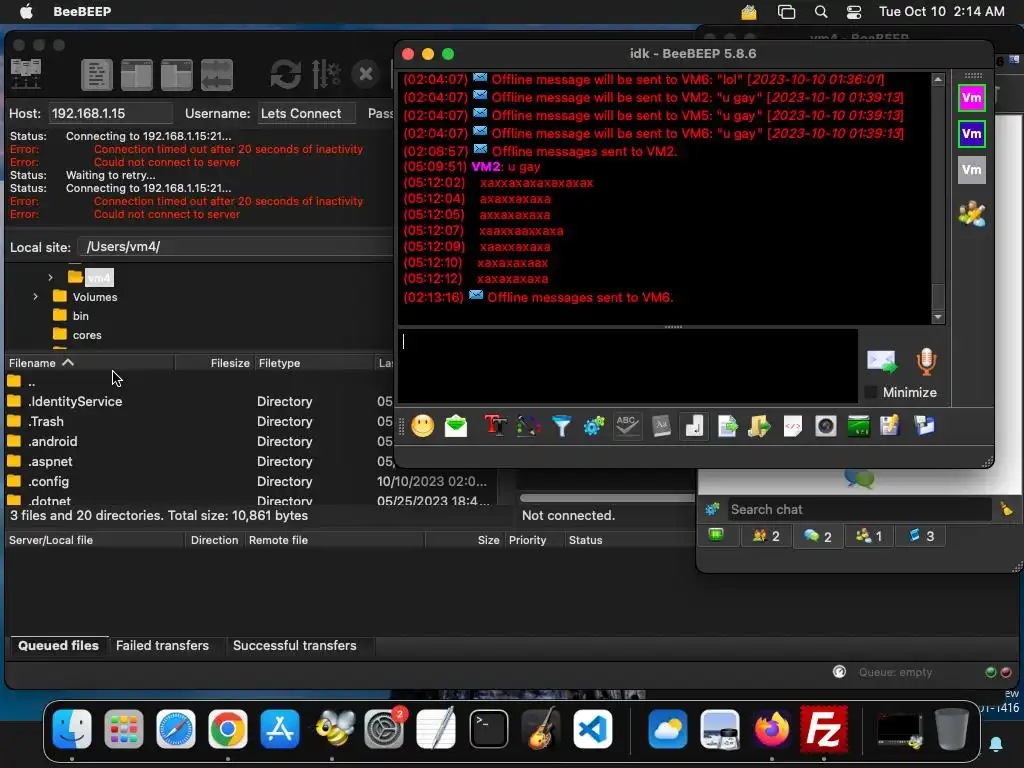Open chat settings gears icon in chat toolbar
Viewport: 1024px width, 768px height.
594,426
